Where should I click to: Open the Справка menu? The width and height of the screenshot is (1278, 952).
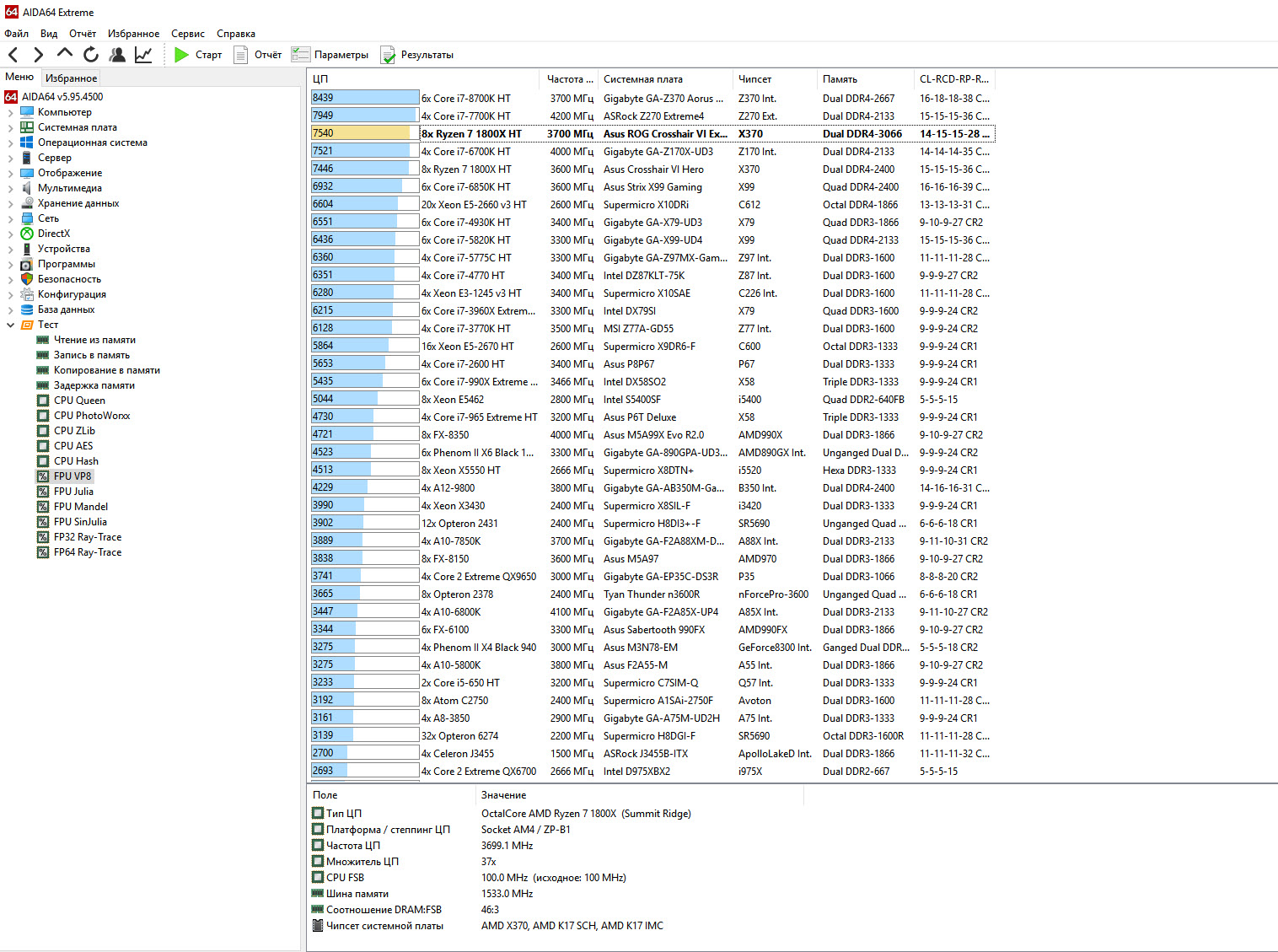click(236, 34)
